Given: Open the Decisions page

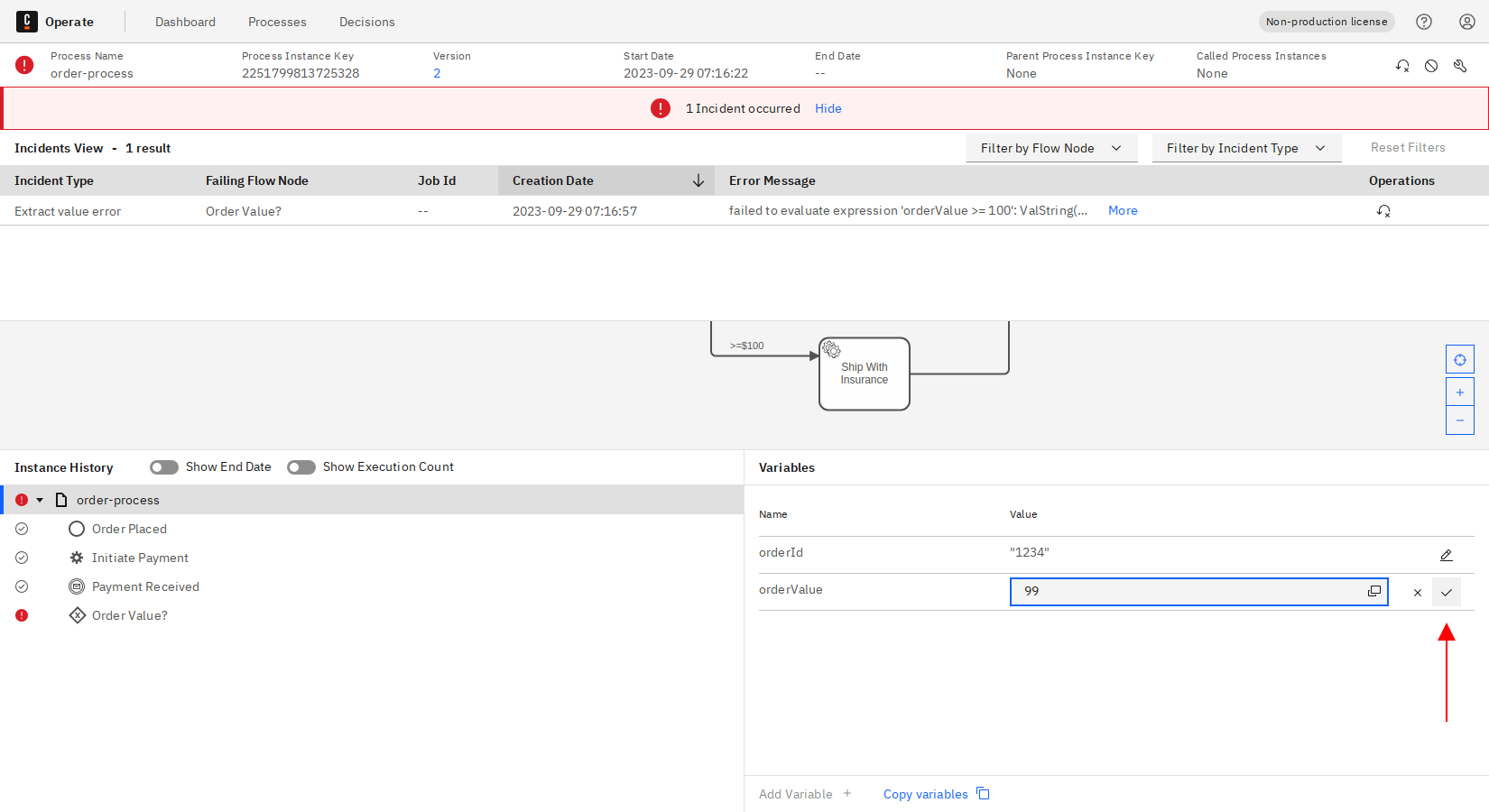Looking at the screenshot, I should [x=366, y=22].
